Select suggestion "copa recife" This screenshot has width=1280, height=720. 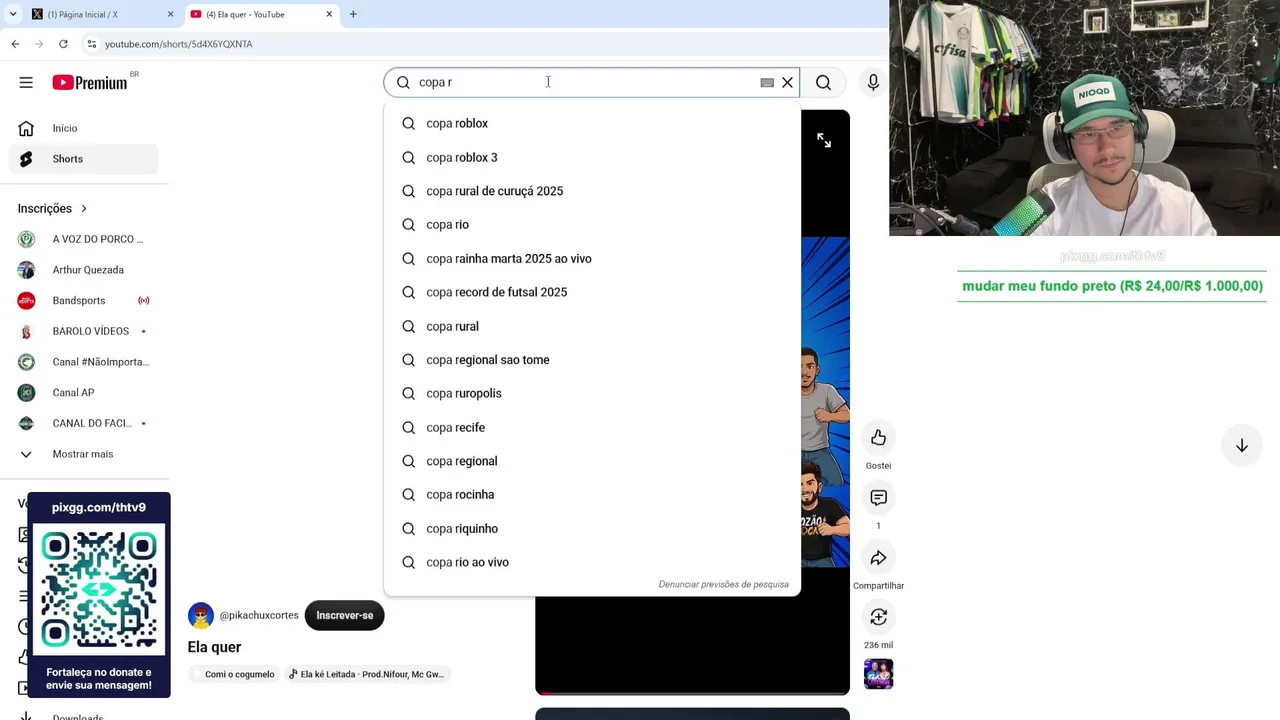click(x=592, y=427)
